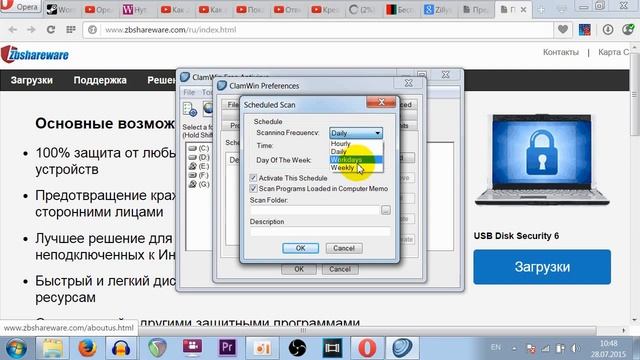Viewport: 640px width, 360px height.
Task: Choose Hourly in the frequency list
Action: (x=356, y=144)
